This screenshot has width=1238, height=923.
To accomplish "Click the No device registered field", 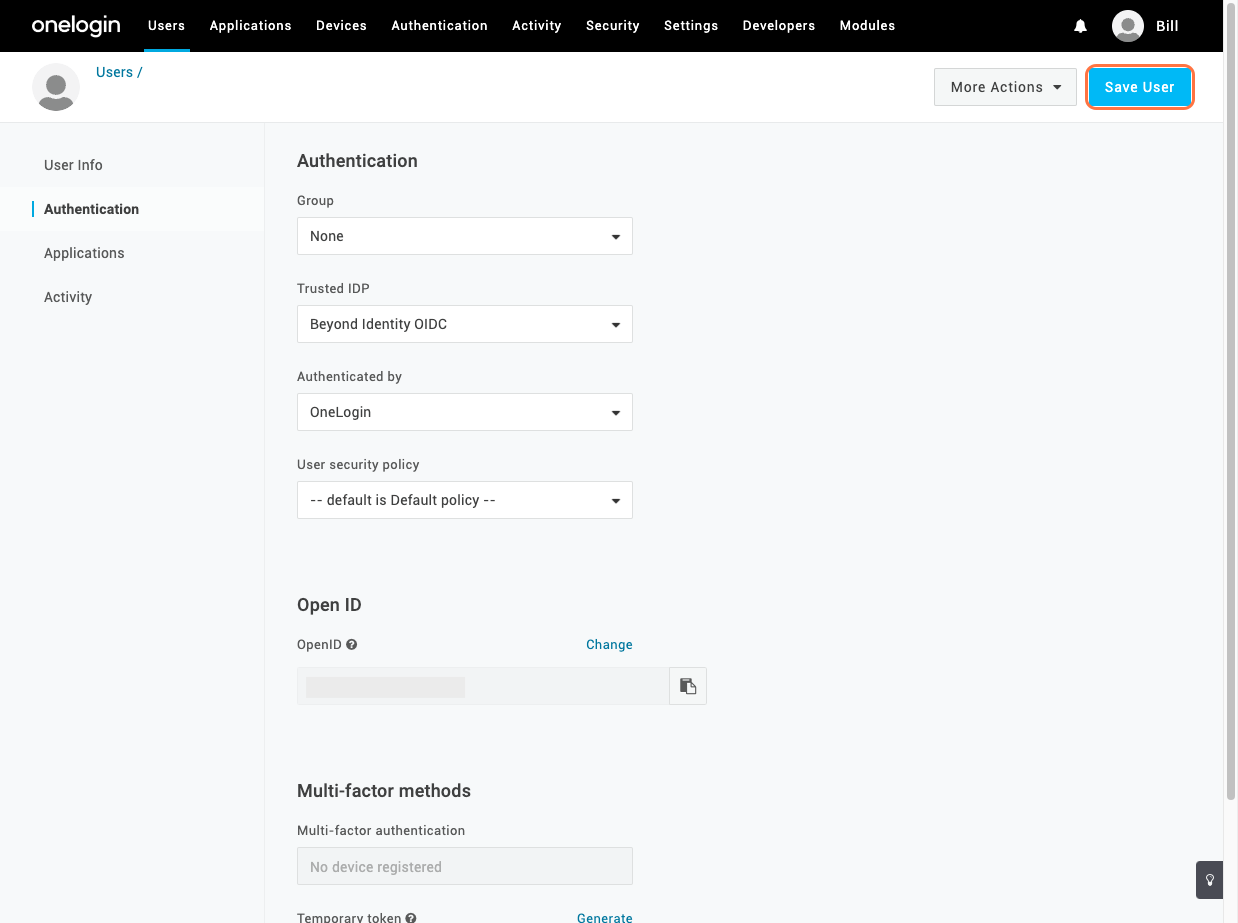I will (464, 866).
